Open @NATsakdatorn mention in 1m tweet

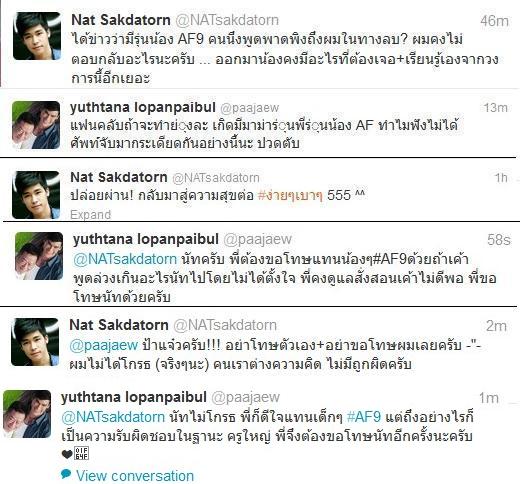[113, 417]
